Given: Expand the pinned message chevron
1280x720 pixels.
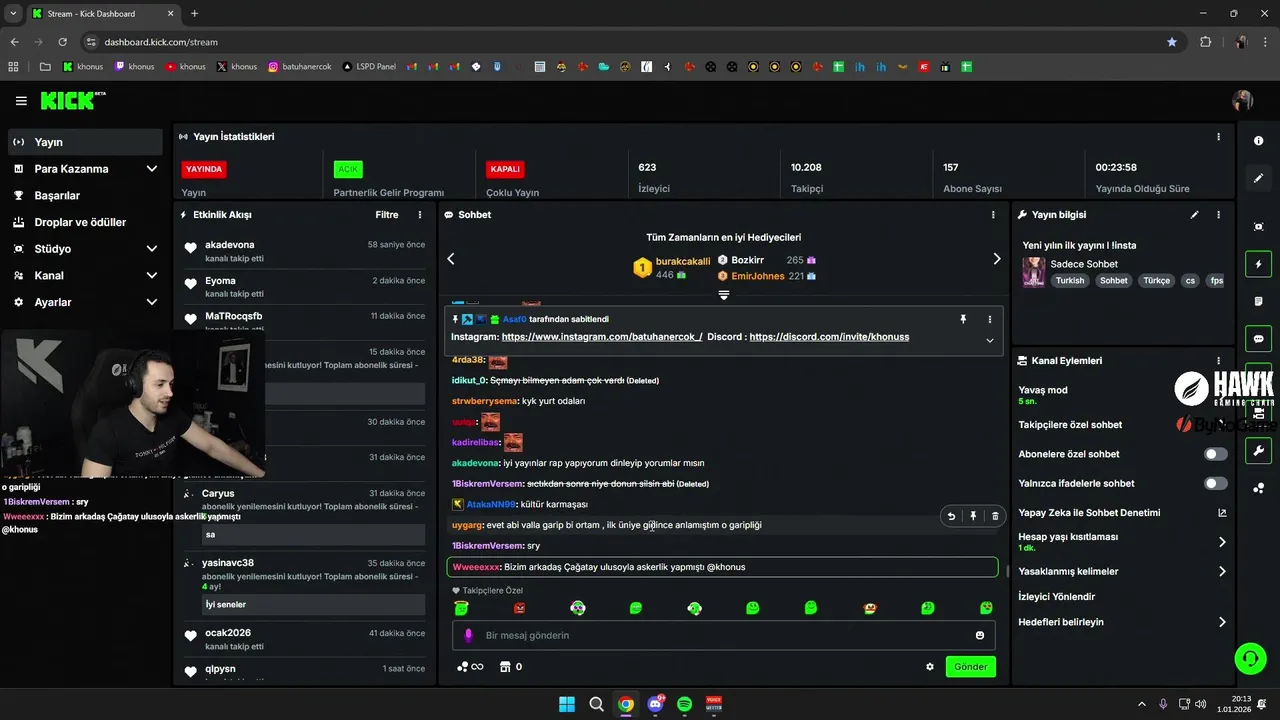Looking at the screenshot, I should [x=990, y=340].
